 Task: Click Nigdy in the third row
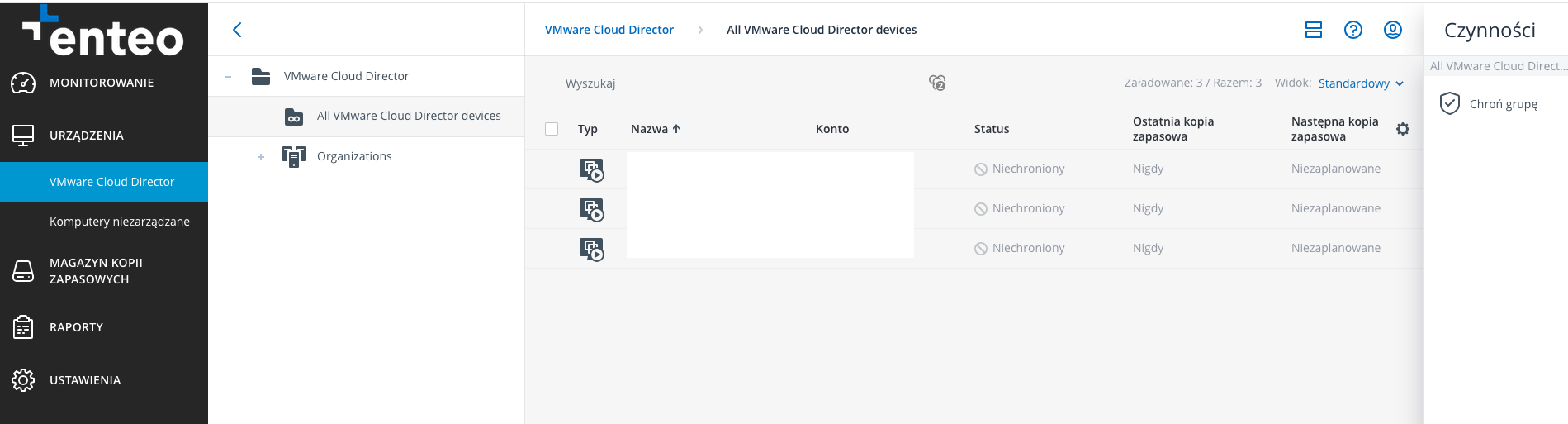(1148, 248)
